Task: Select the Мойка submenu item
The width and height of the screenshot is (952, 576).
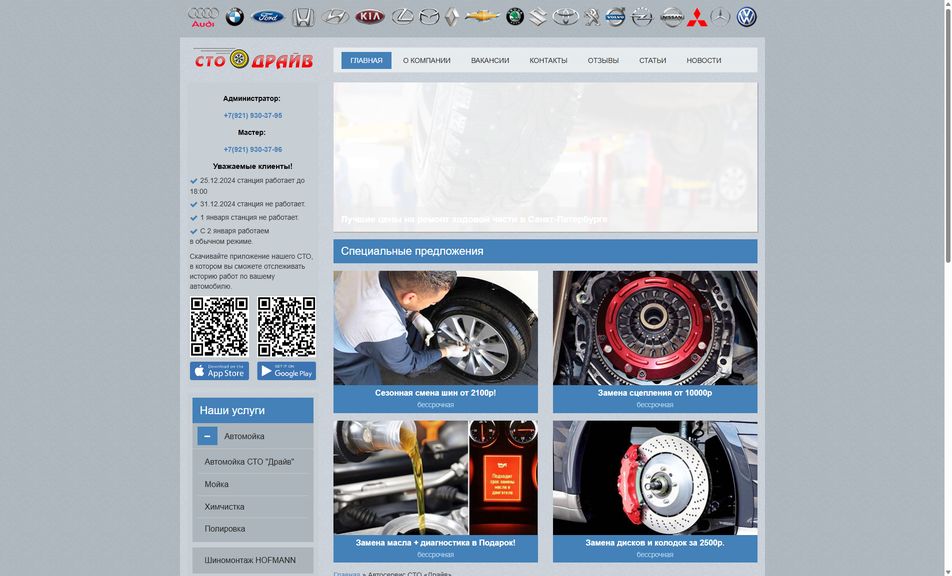Action: pos(216,484)
